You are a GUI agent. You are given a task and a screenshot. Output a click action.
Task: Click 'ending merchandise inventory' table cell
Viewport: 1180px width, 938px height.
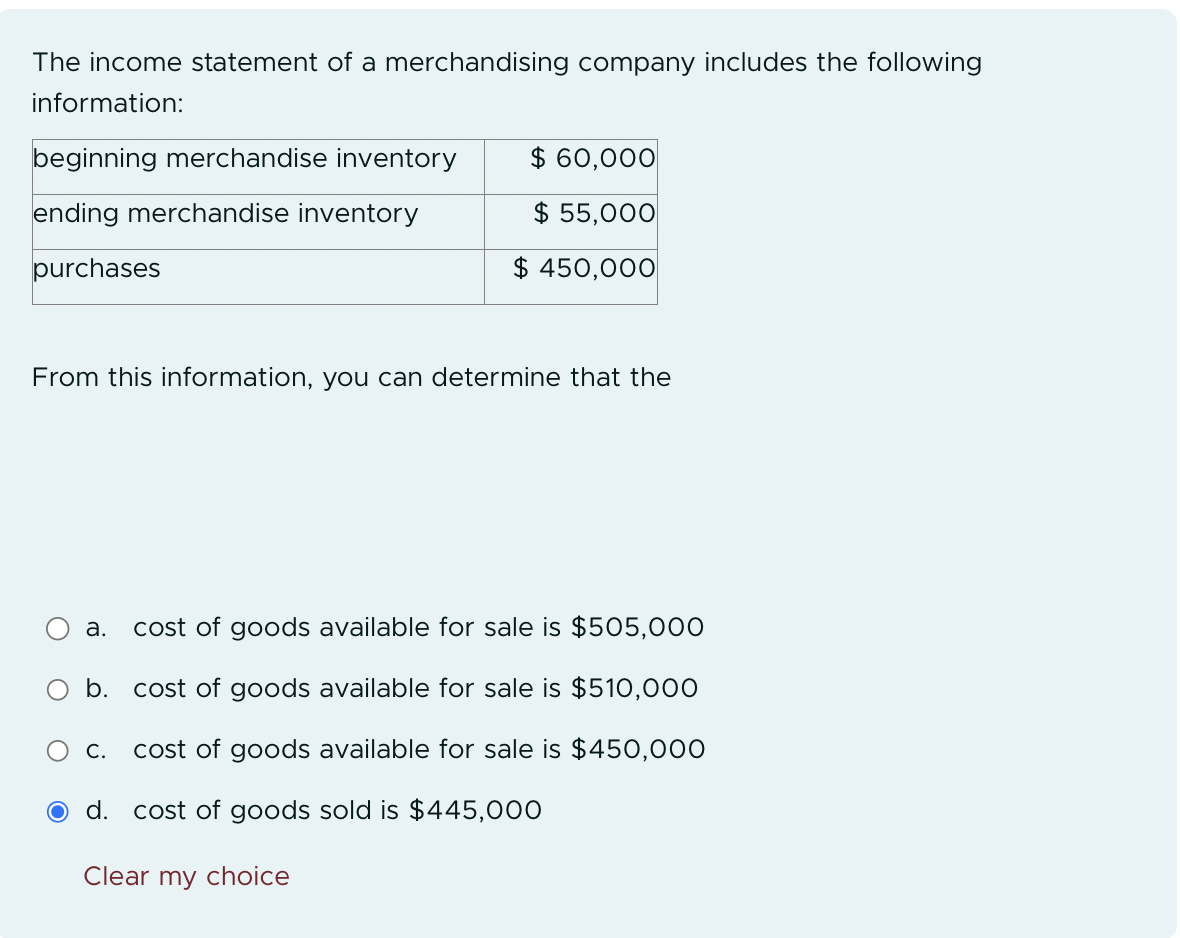258,222
